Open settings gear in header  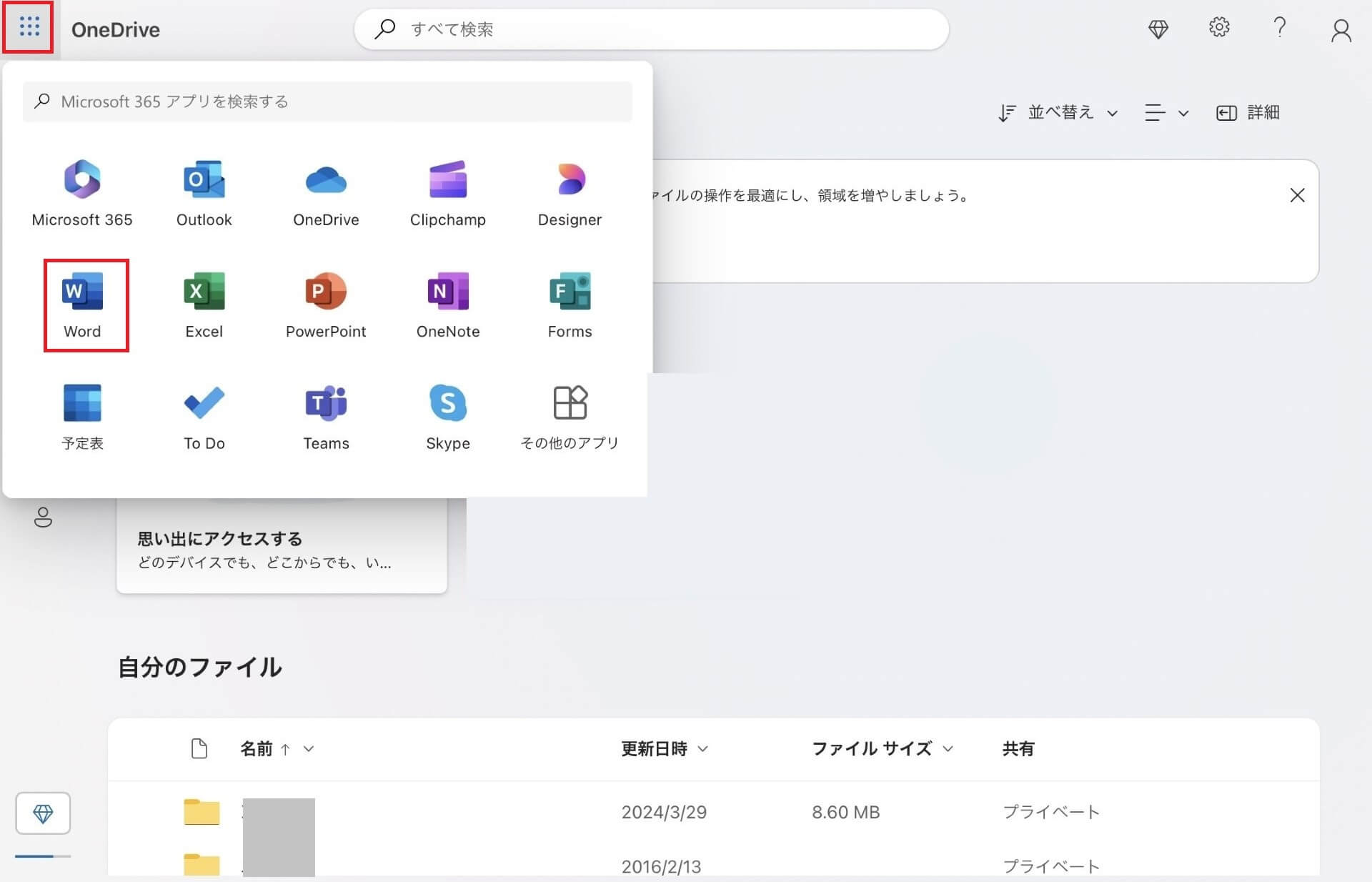[1219, 27]
